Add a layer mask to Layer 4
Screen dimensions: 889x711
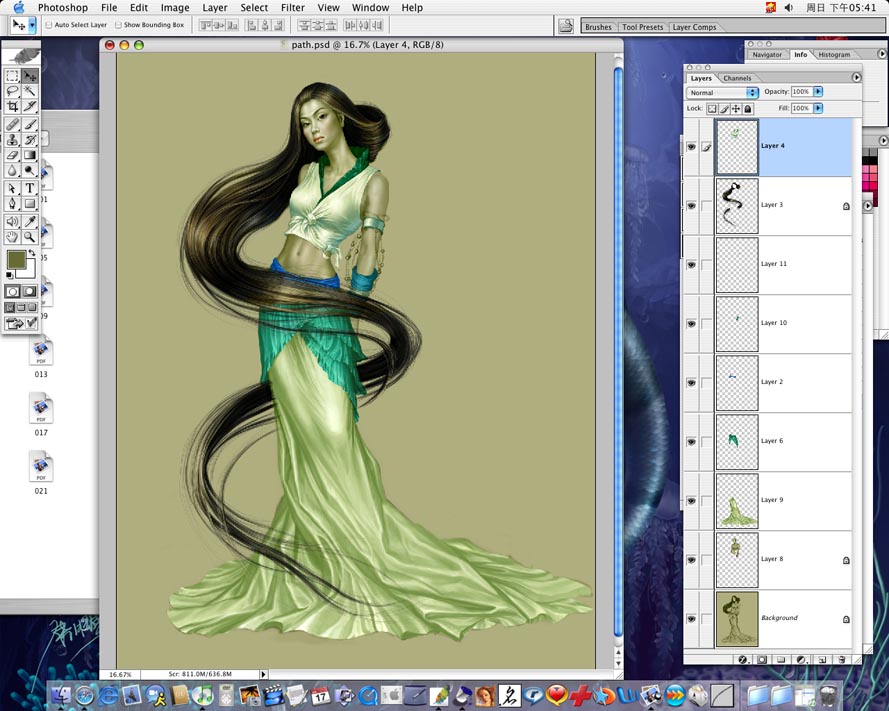[762, 659]
